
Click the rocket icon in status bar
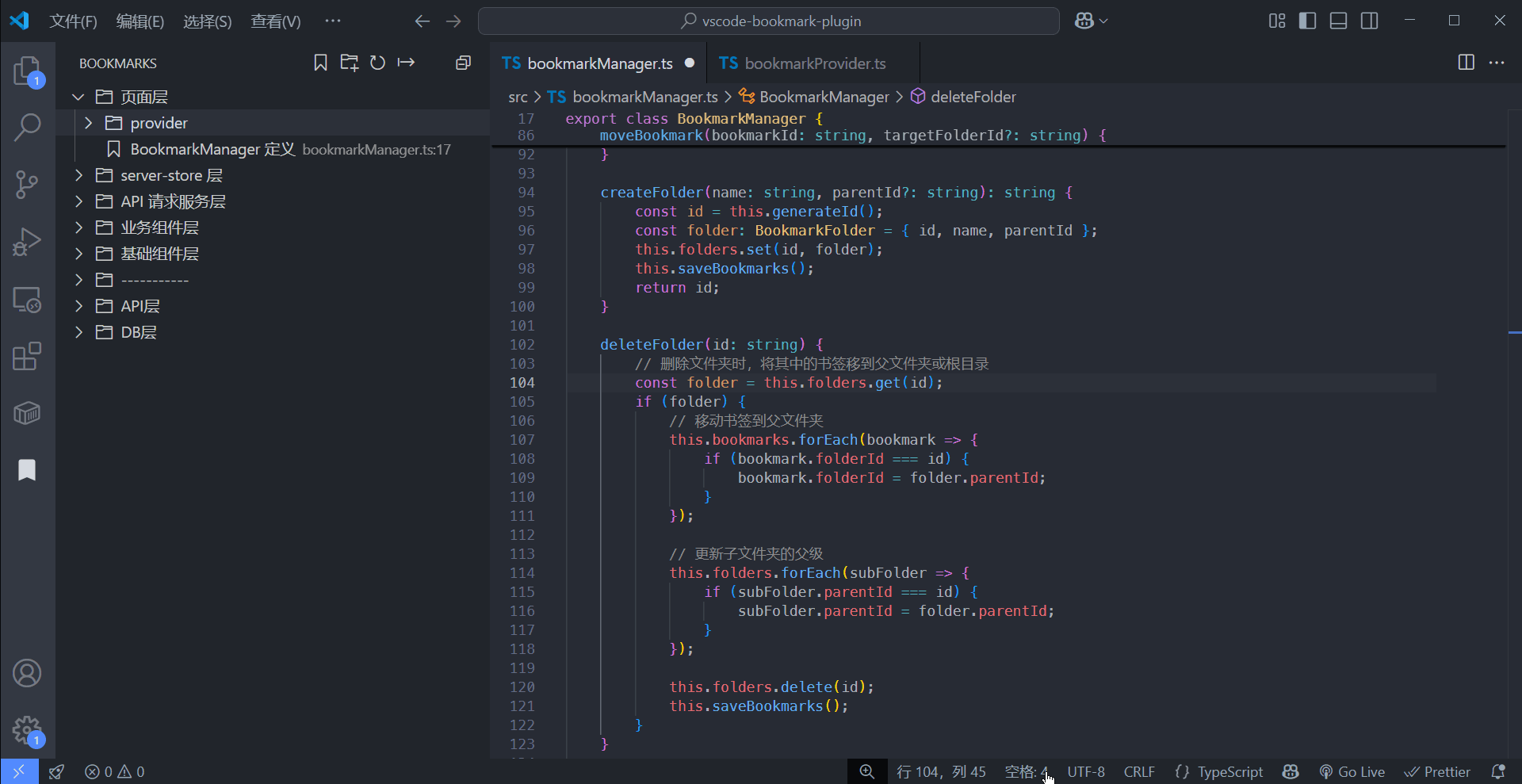click(x=57, y=771)
